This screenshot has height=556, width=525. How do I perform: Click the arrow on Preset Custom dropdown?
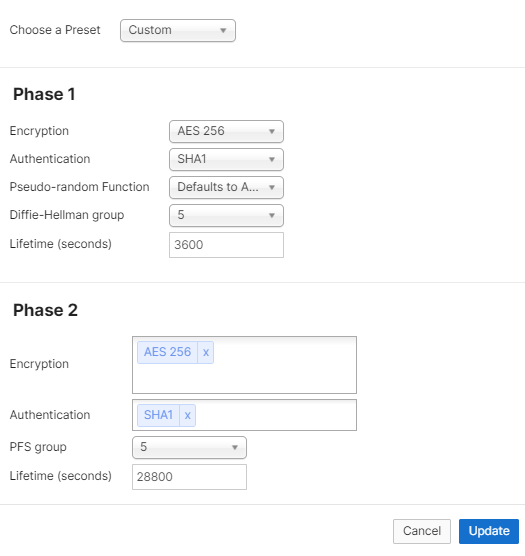click(x=223, y=31)
